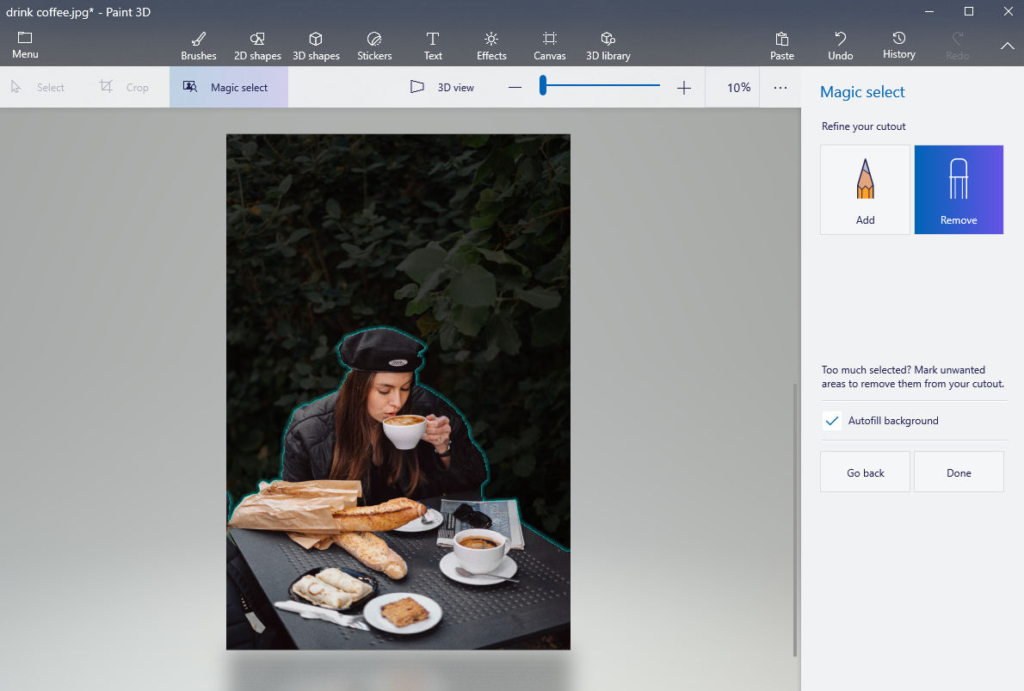Open the Effects panel

pos(491,45)
